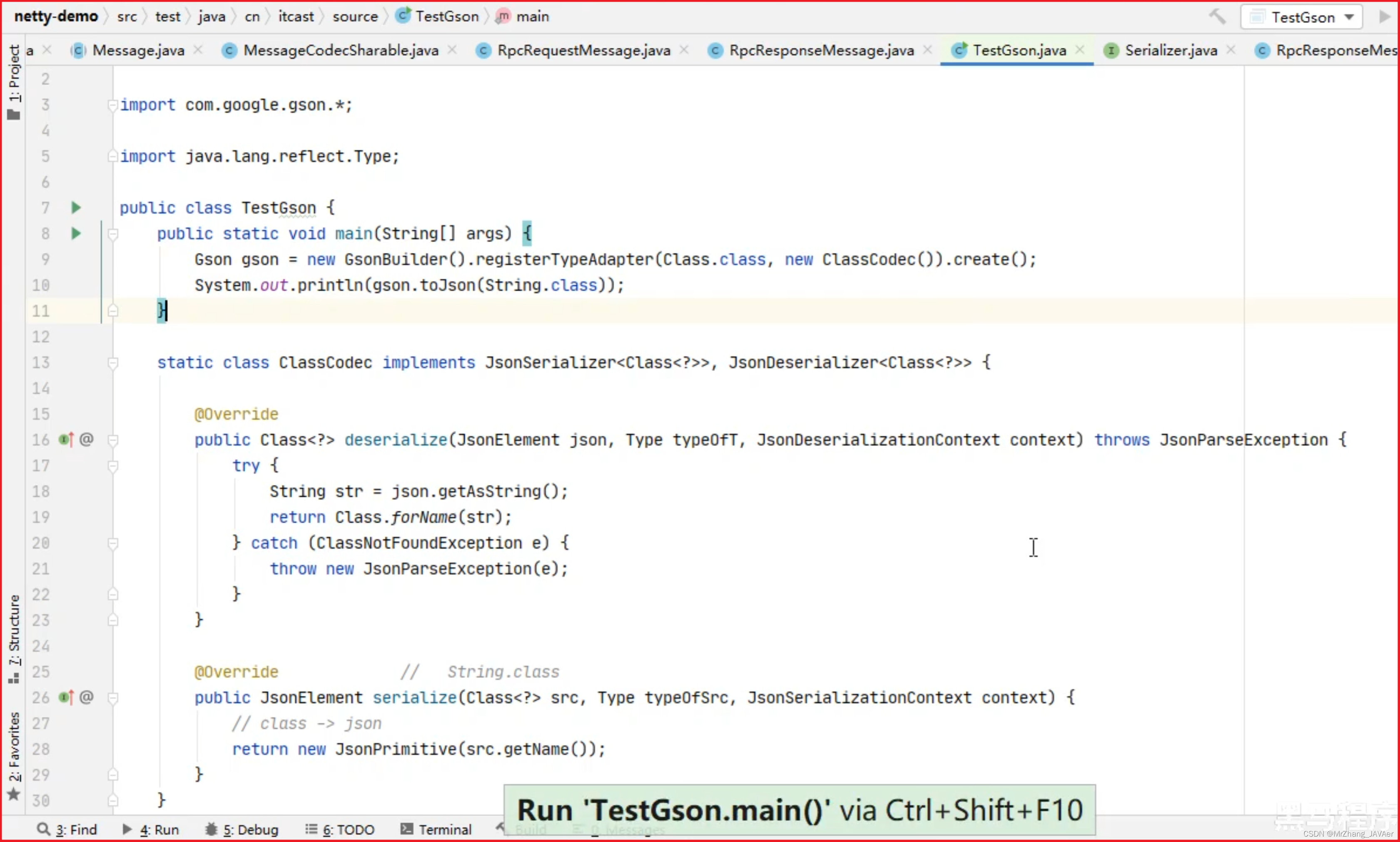Image resolution: width=1400 pixels, height=842 pixels.
Task: Switch to the MessageCodecSharable.java tab
Action: coord(340,50)
